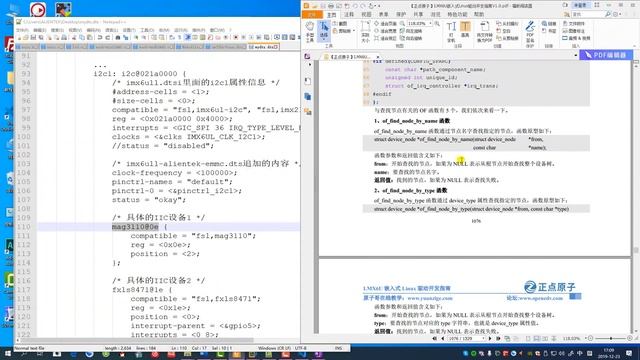The height and width of the screenshot is (360, 640).
Task: Click in the PDF search field
Action: [588, 14]
